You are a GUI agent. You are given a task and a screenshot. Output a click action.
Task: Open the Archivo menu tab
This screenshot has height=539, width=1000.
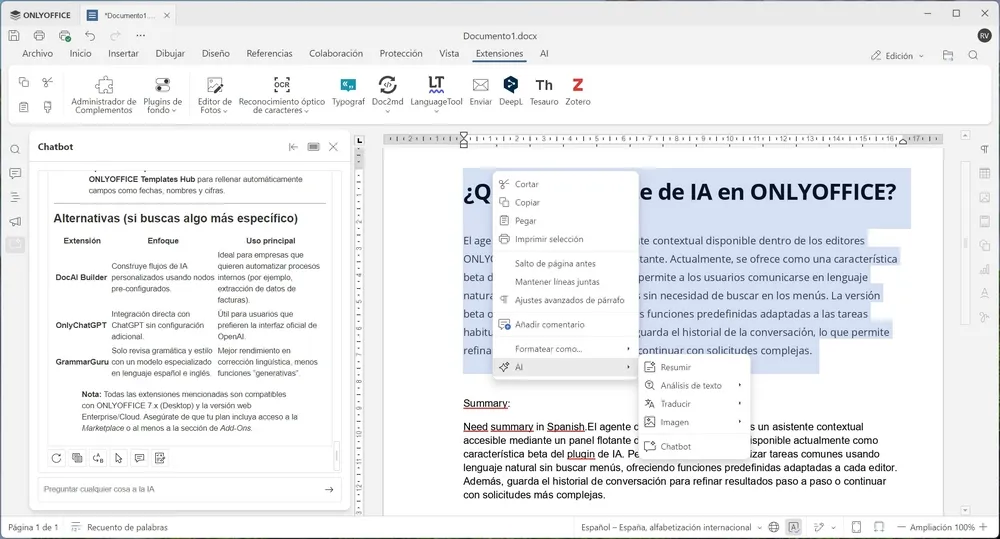(x=38, y=54)
